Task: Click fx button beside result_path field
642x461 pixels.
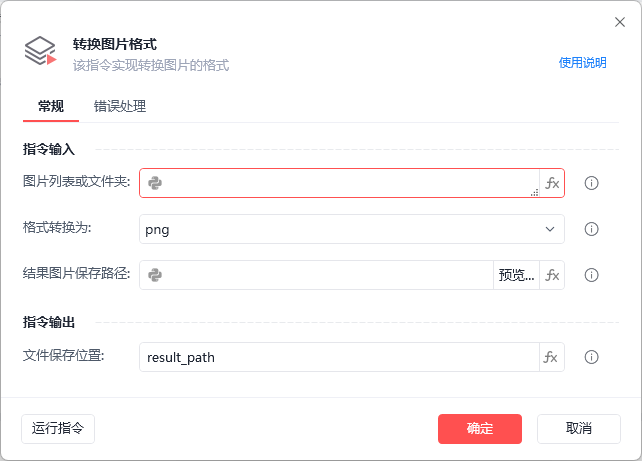Action: [552, 357]
